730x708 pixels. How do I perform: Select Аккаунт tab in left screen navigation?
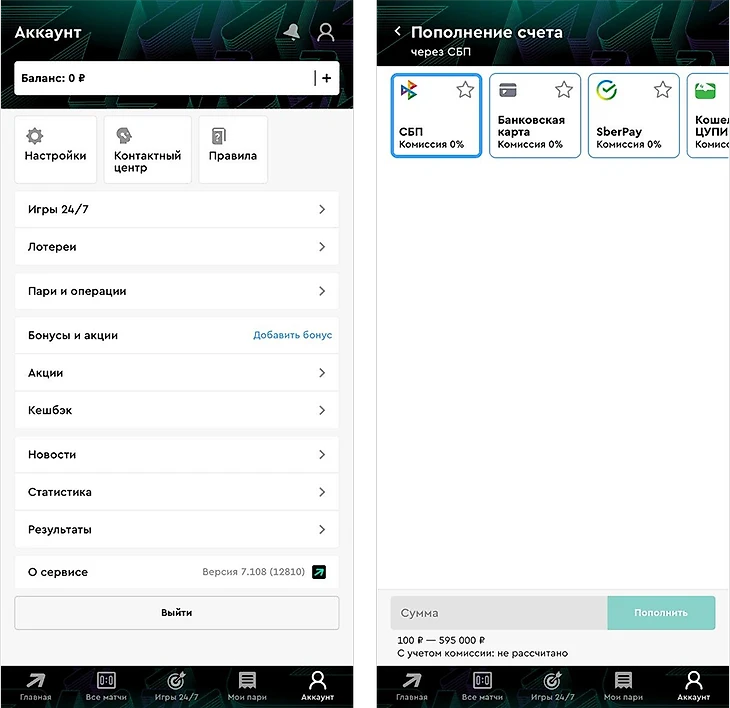click(x=318, y=687)
